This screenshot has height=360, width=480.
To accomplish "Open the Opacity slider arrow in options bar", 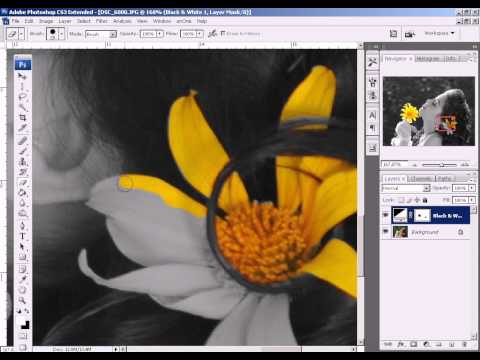I will coord(160,34).
